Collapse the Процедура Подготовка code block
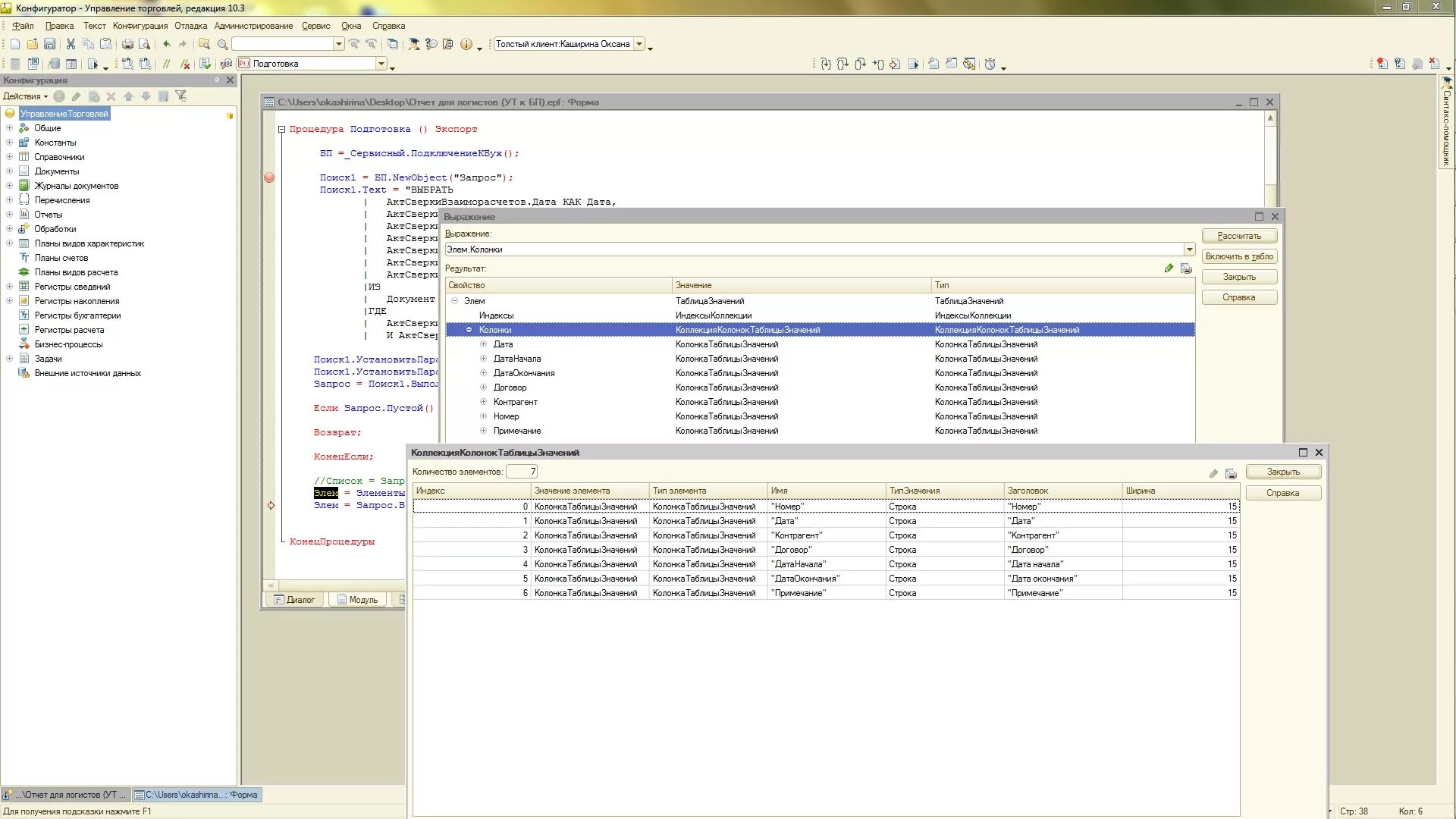The width and height of the screenshot is (1456, 819). [281, 130]
